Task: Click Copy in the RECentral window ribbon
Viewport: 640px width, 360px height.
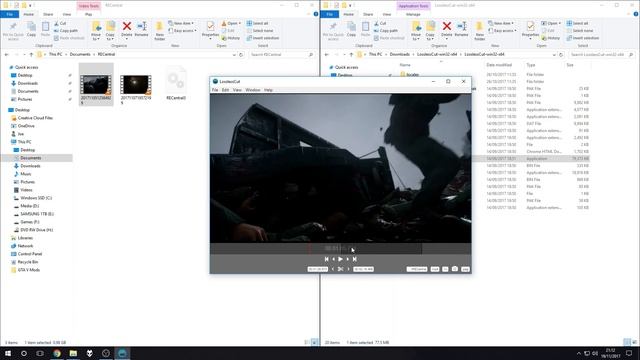Action: [x=31, y=29]
